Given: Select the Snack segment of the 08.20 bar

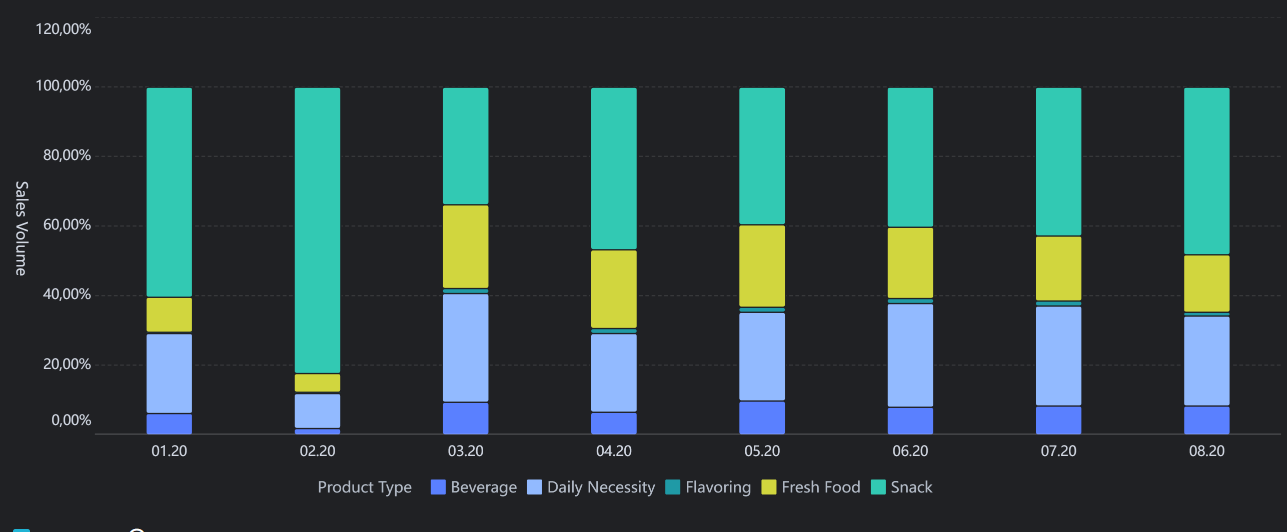Looking at the screenshot, I should [x=1207, y=171].
